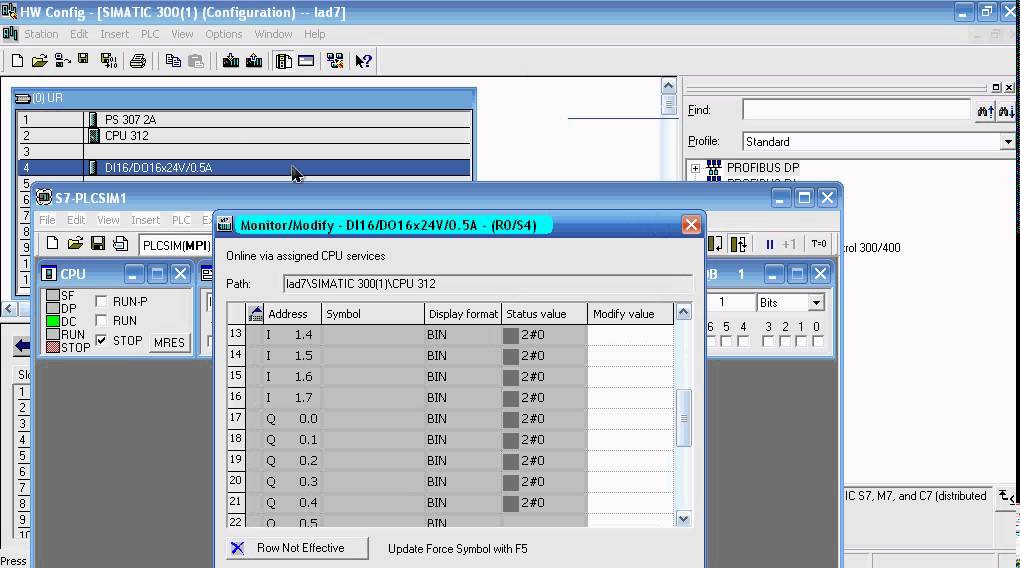Click the Paste icon in HW Config toolbar
The width and height of the screenshot is (1020, 568).
point(196,61)
